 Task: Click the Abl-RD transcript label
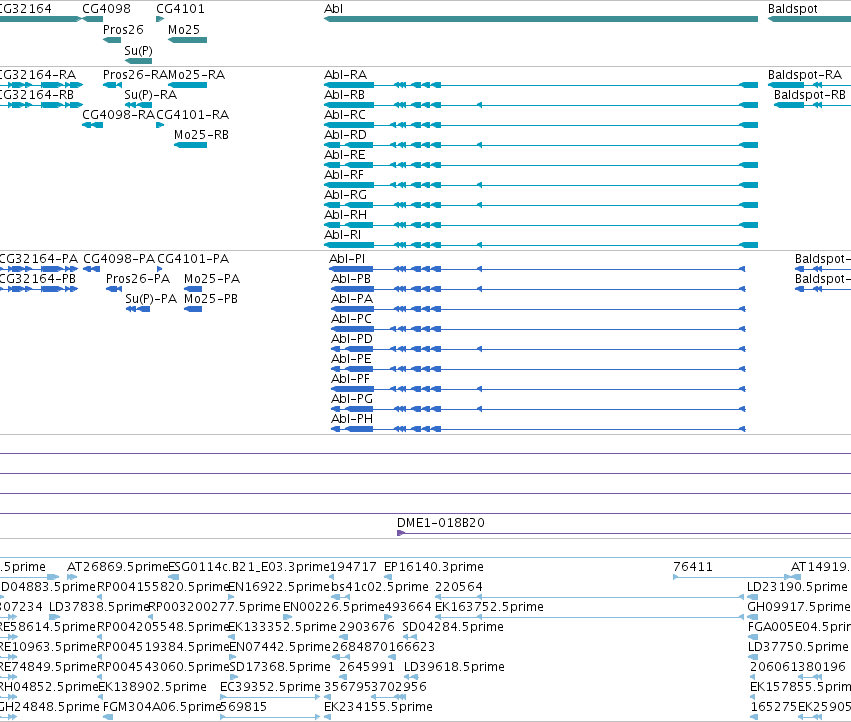pyautogui.click(x=345, y=135)
